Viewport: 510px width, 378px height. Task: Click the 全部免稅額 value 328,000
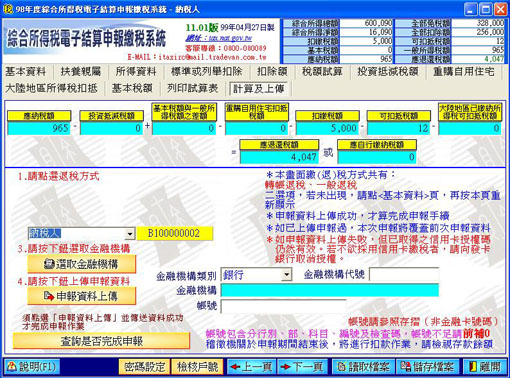pos(490,23)
